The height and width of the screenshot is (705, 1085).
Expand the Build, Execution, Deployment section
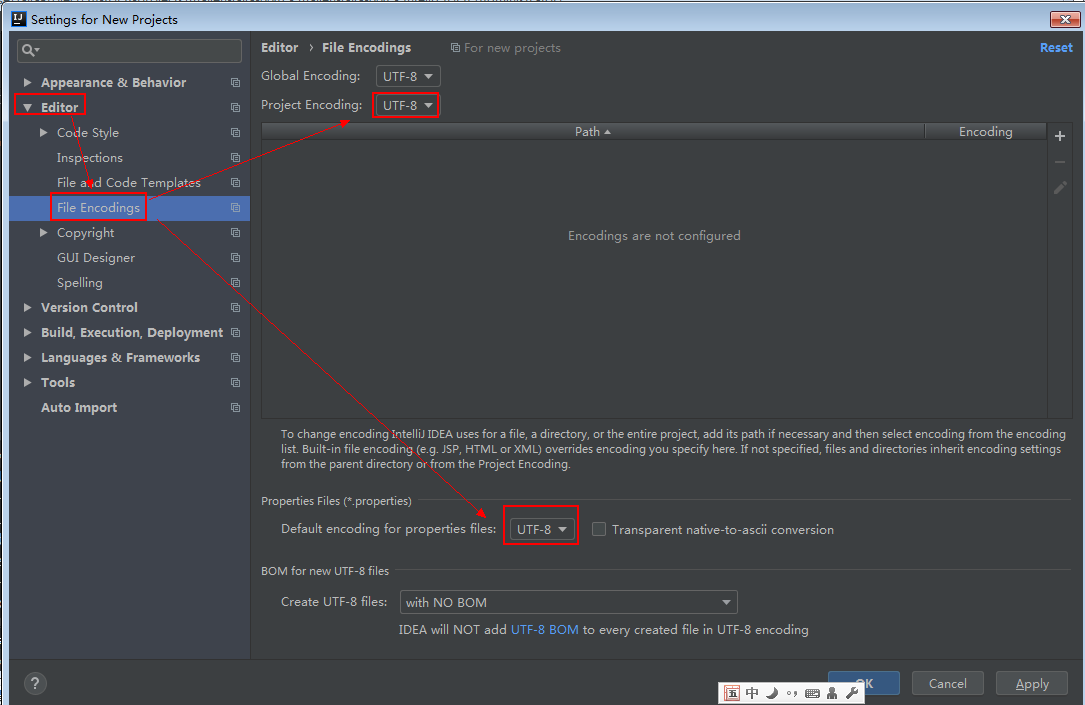(x=28, y=333)
